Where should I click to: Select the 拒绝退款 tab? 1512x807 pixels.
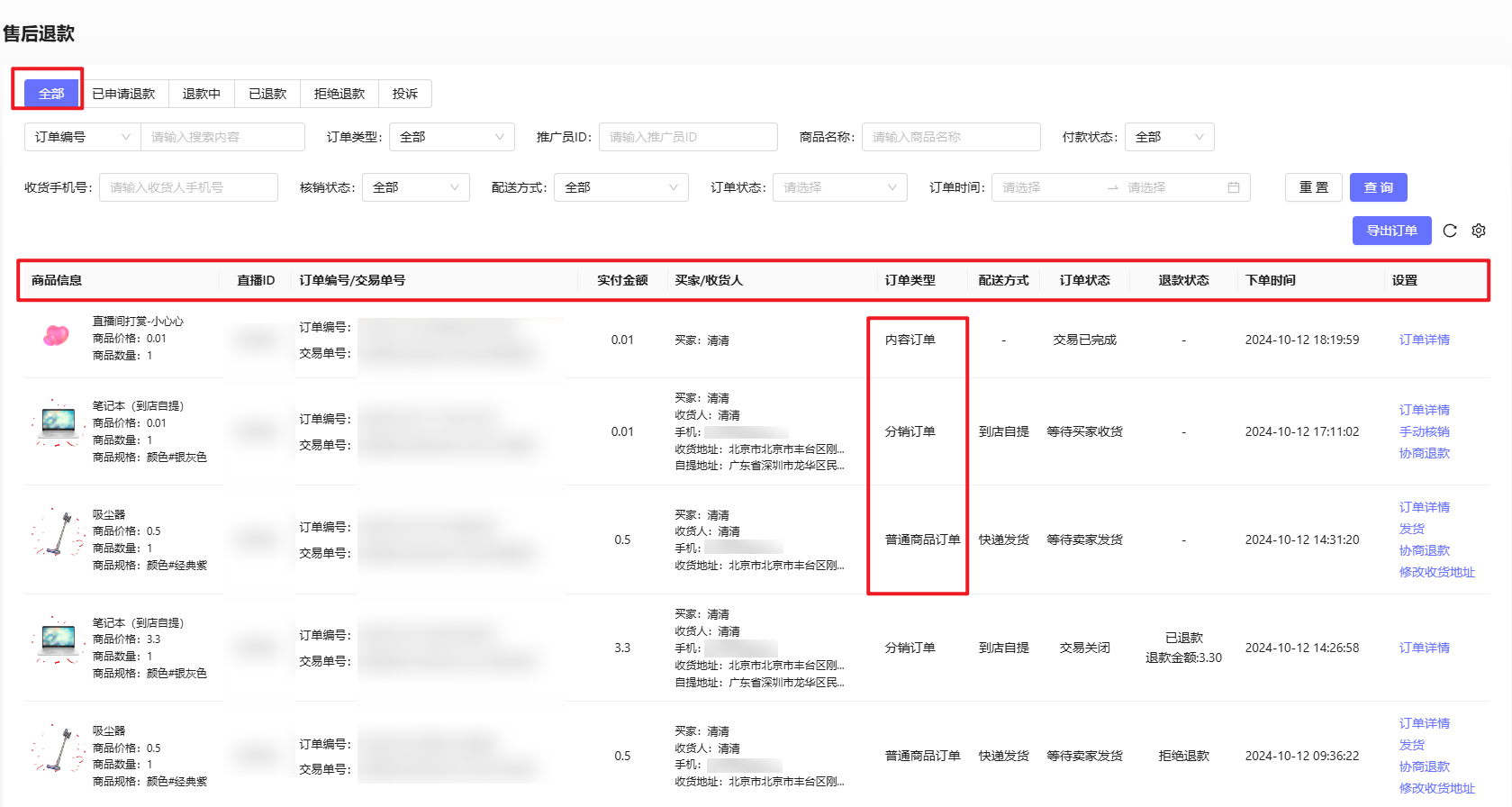click(x=339, y=94)
